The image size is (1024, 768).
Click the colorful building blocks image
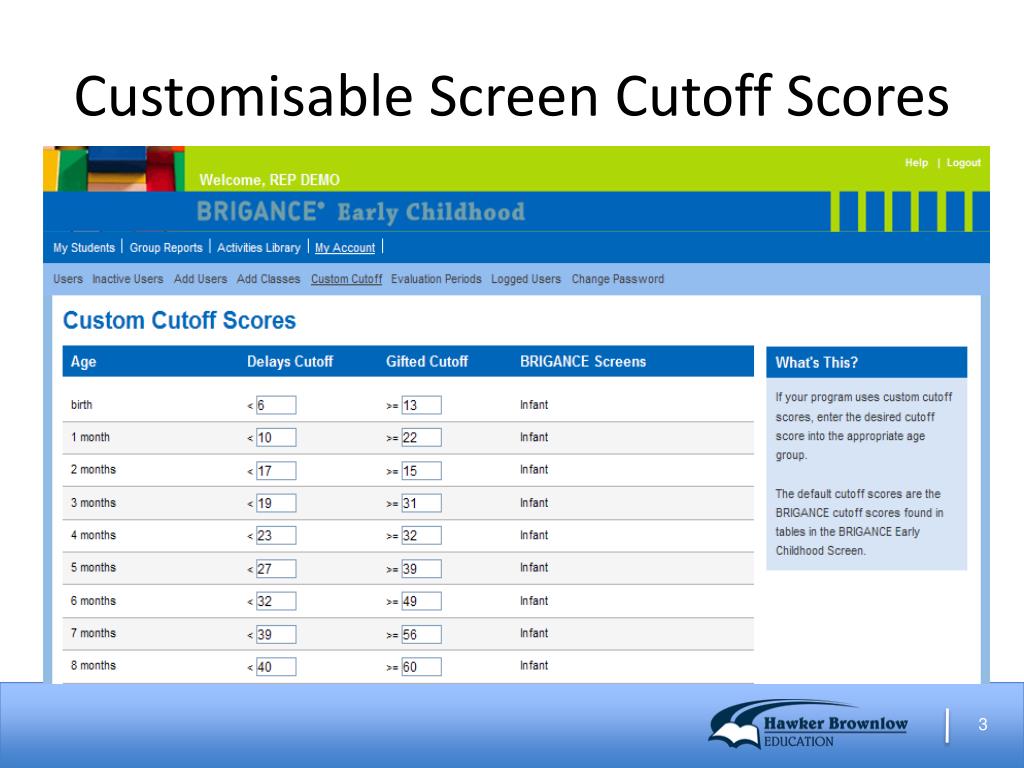click(114, 168)
